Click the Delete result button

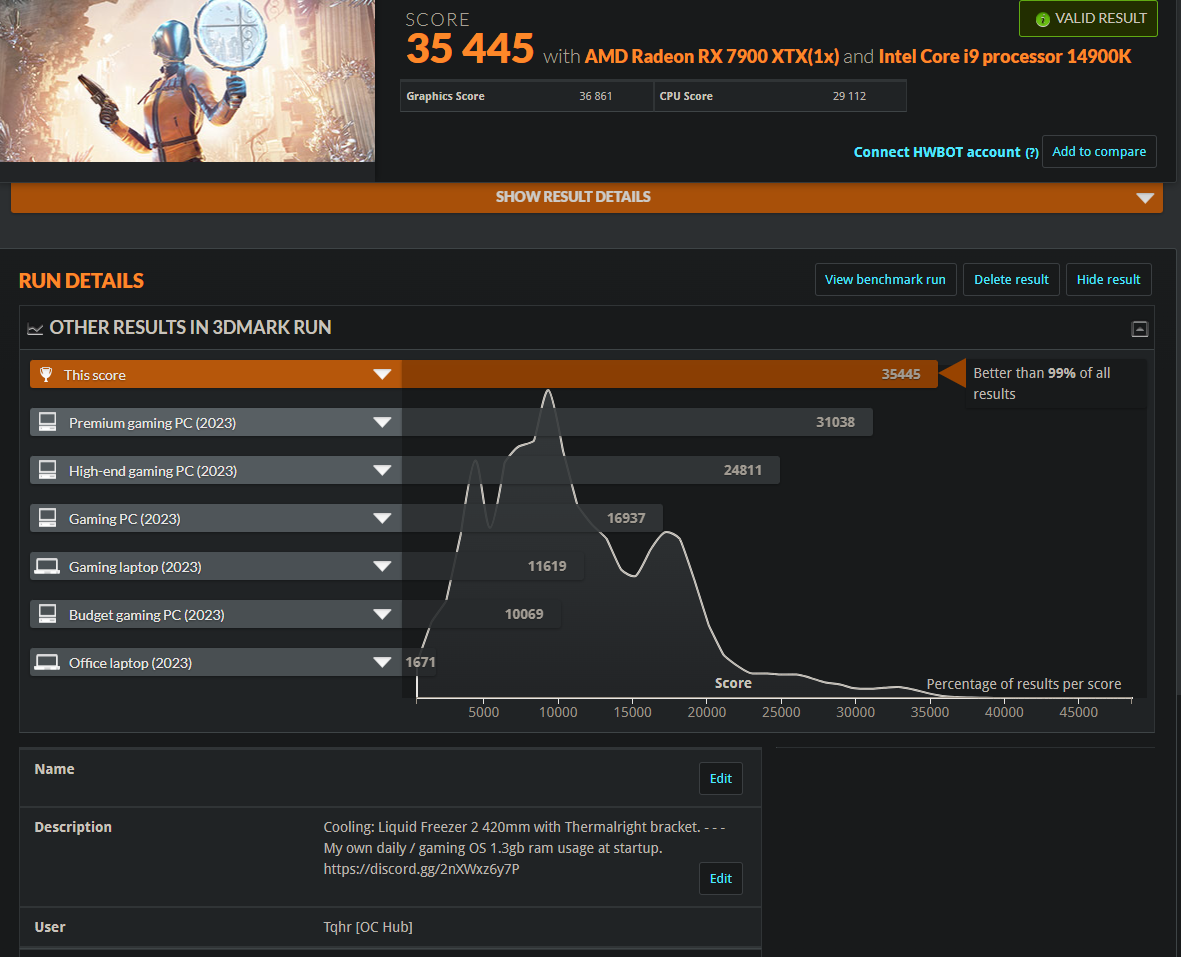[x=1011, y=280]
